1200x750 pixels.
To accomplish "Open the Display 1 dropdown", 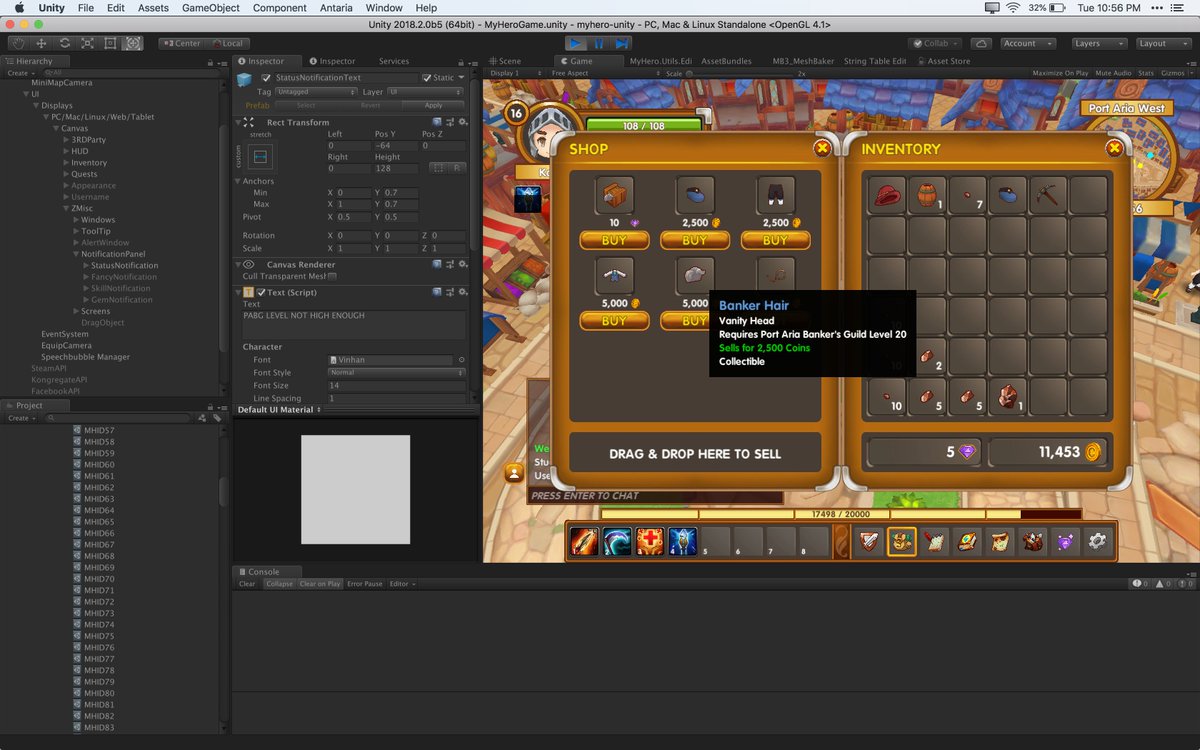I will pyautogui.click(x=516, y=73).
